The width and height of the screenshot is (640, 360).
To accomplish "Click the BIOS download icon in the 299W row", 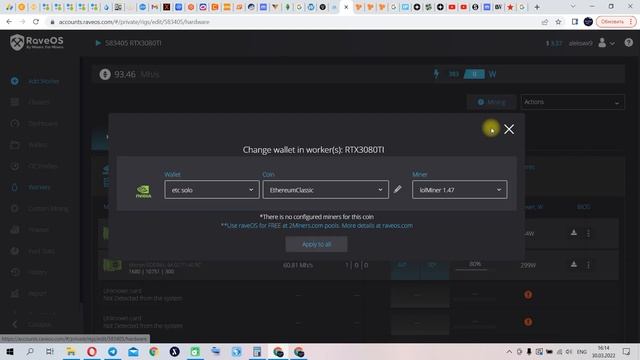I will [x=573, y=264].
